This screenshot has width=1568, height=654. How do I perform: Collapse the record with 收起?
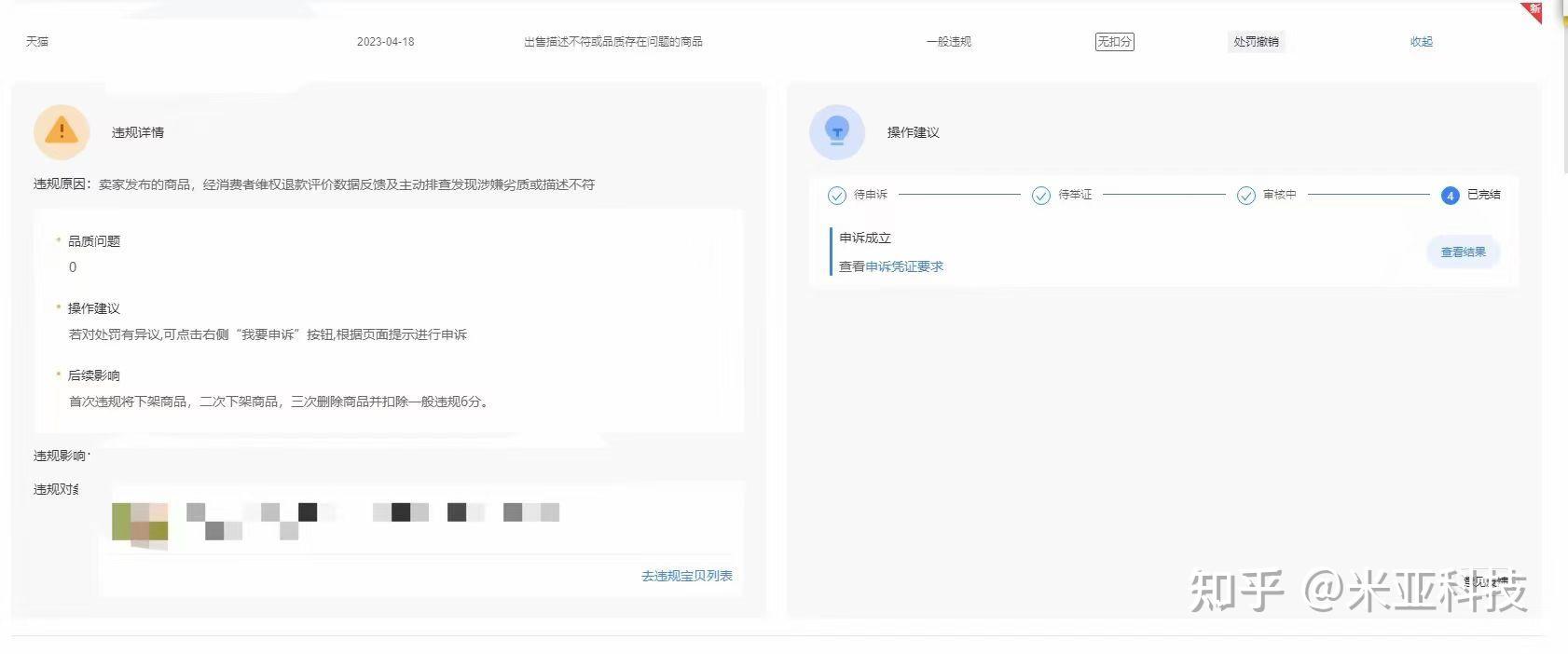click(1421, 41)
